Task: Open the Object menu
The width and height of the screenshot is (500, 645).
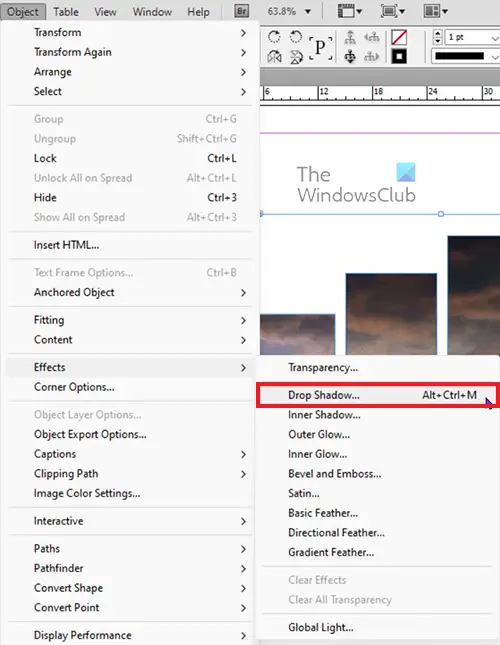Action: click(23, 12)
